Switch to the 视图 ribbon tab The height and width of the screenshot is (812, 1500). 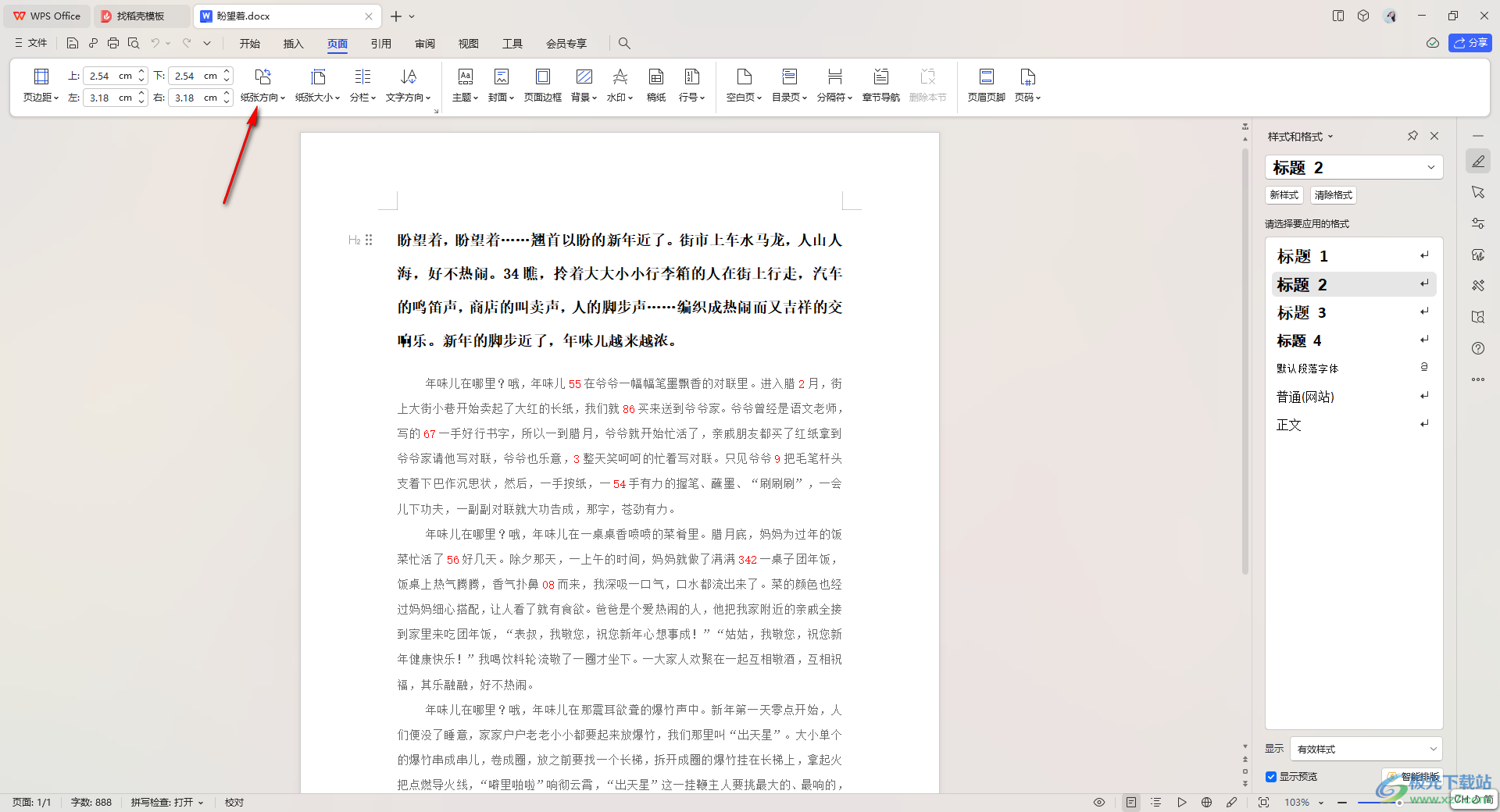[469, 44]
